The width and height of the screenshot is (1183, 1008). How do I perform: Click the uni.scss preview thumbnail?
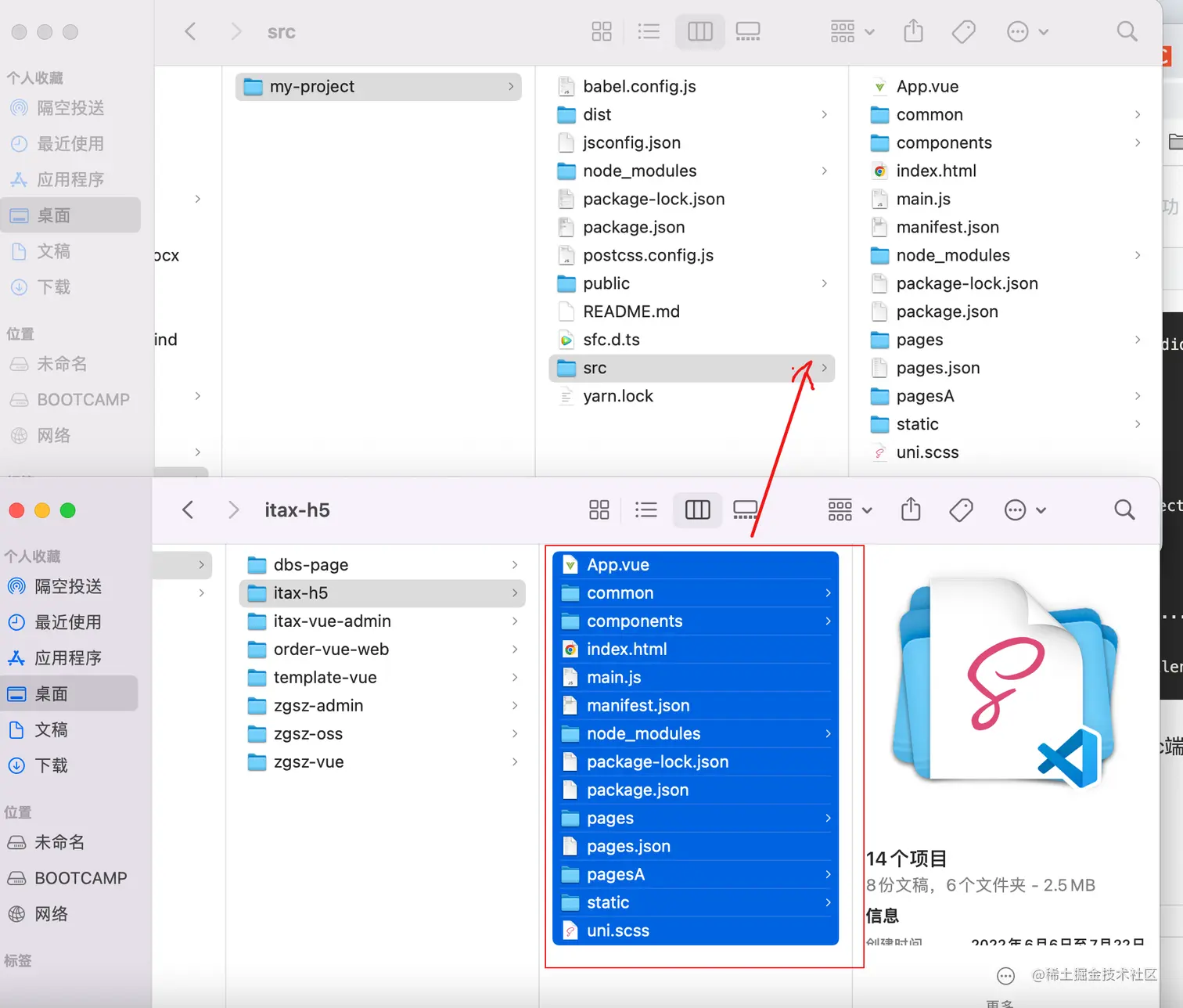coord(1007,683)
